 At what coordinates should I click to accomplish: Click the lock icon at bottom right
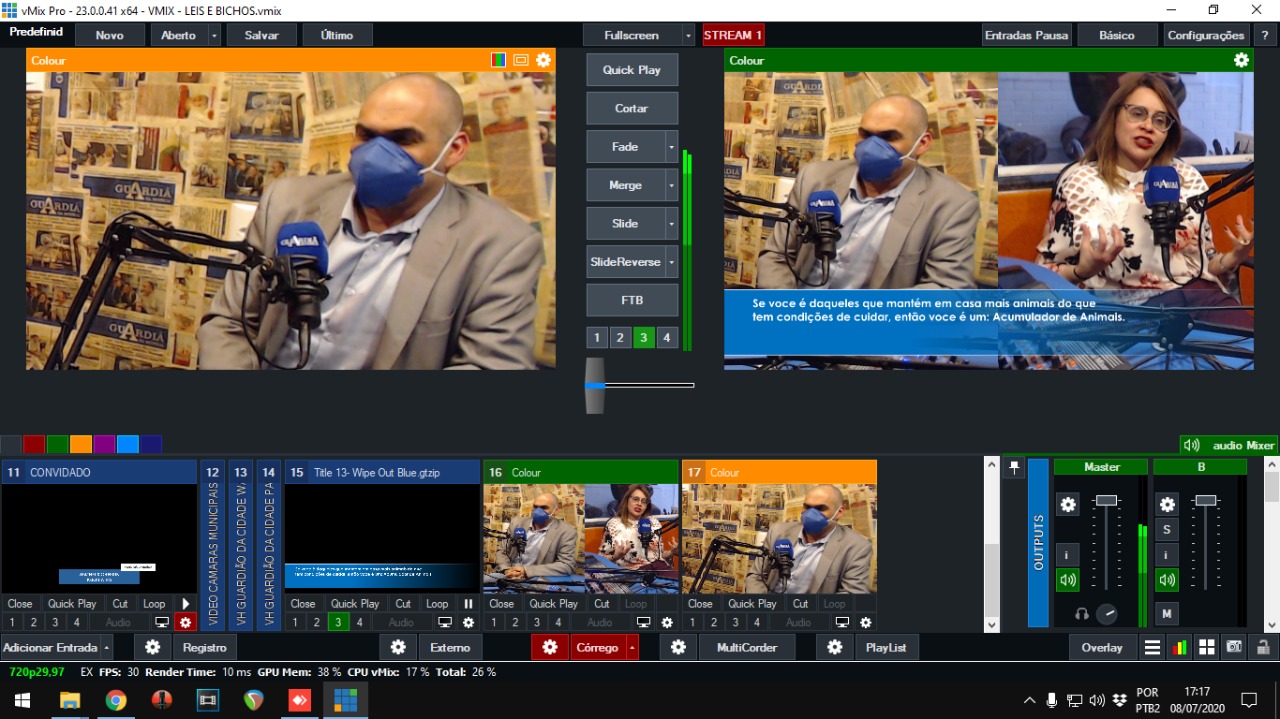(x=1263, y=648)
